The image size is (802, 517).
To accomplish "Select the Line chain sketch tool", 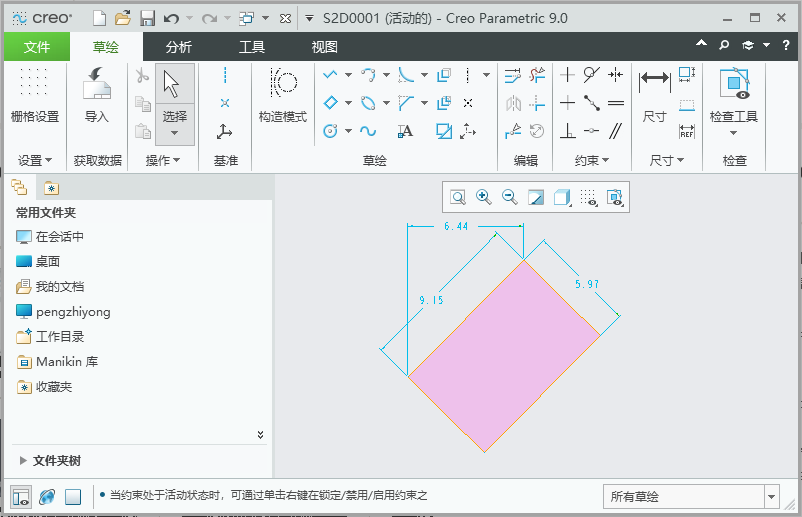I will click(x=330, y=75).
